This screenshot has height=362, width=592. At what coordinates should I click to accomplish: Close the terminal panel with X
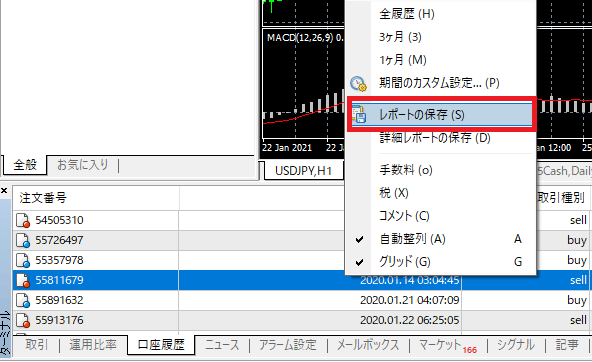4,191
